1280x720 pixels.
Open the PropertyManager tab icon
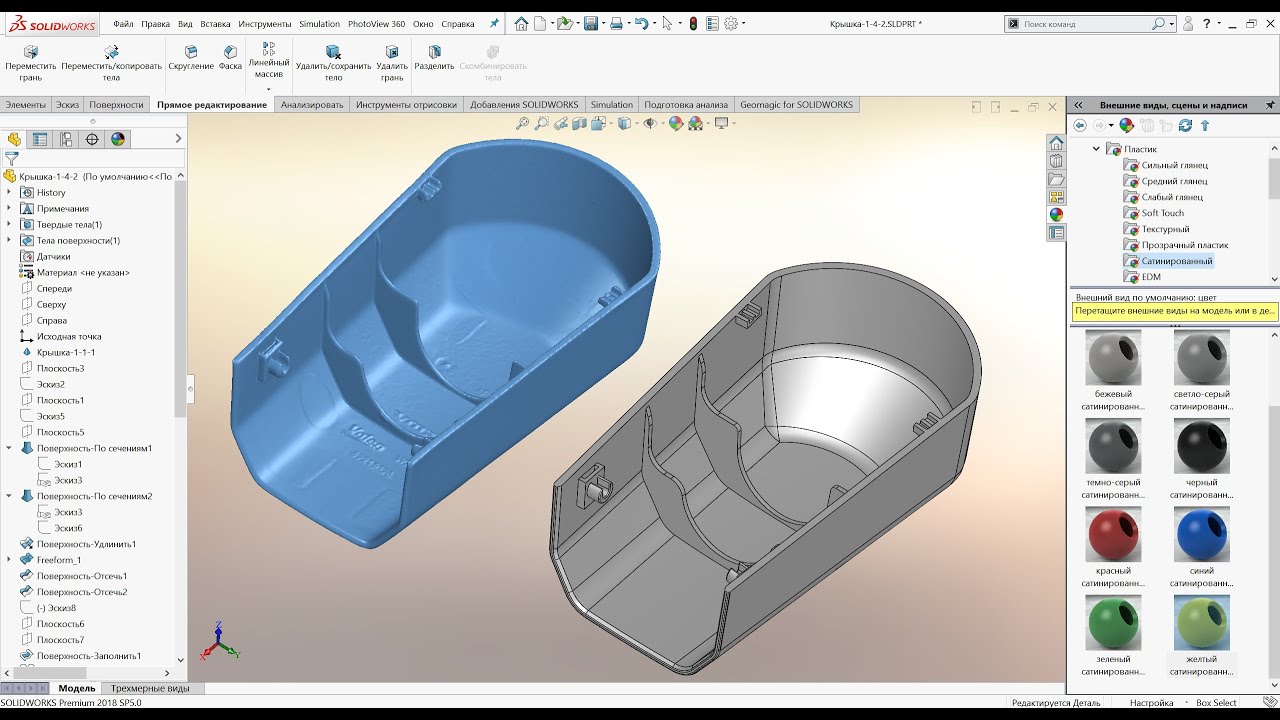40,139
